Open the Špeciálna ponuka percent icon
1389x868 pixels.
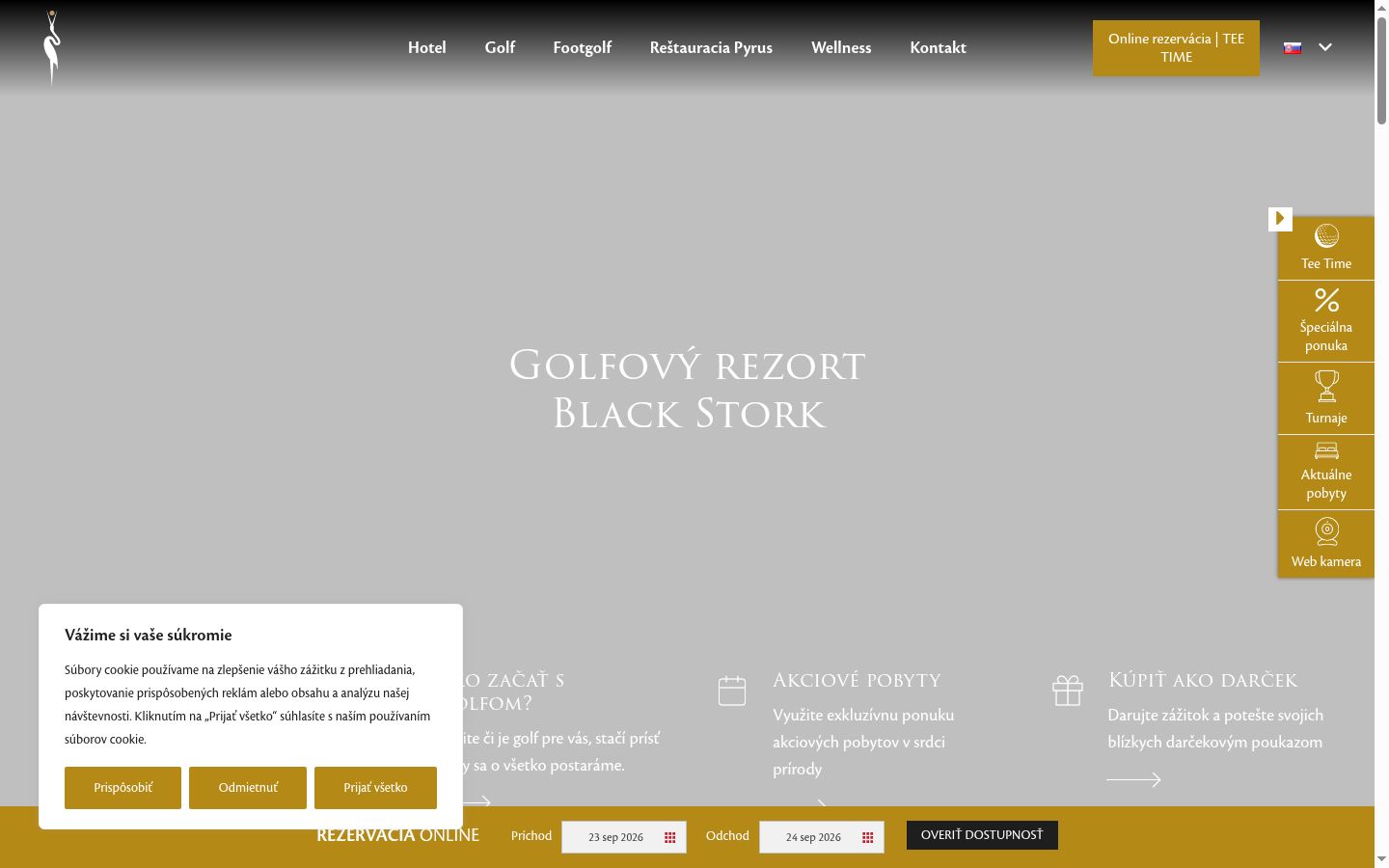(1326, 300)
